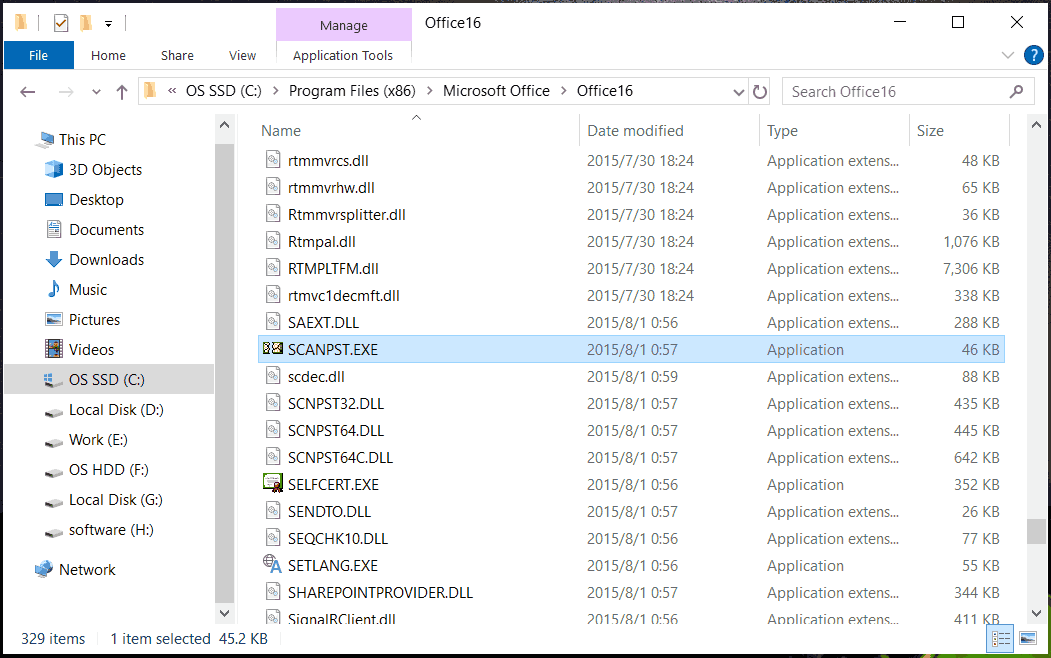
Task: Click Properties checkmark icon in quick access toolbar
Action: [60, 23]
